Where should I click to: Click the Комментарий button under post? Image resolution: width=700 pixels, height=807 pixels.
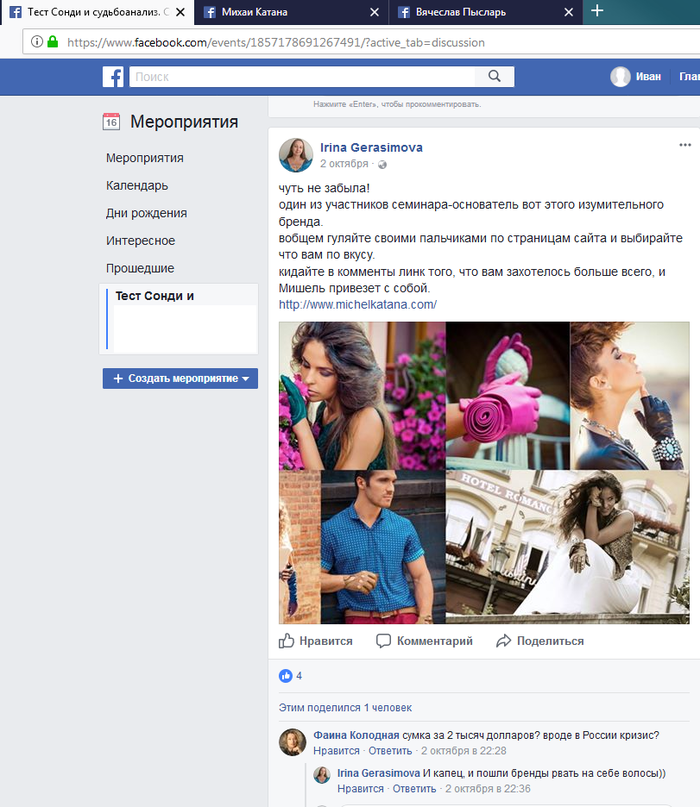click(x=425, y=641)
